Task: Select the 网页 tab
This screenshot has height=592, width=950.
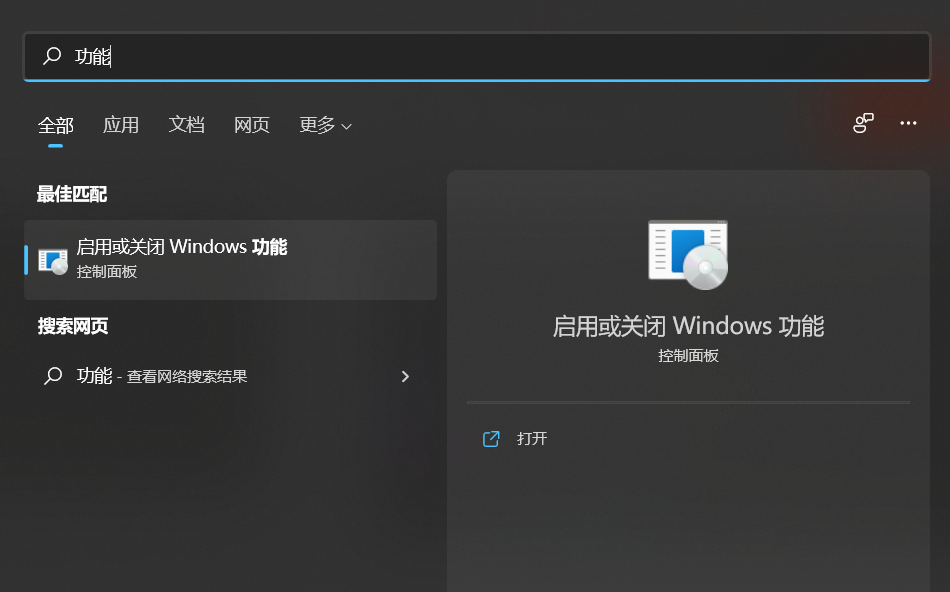Action: coord(251,125)
